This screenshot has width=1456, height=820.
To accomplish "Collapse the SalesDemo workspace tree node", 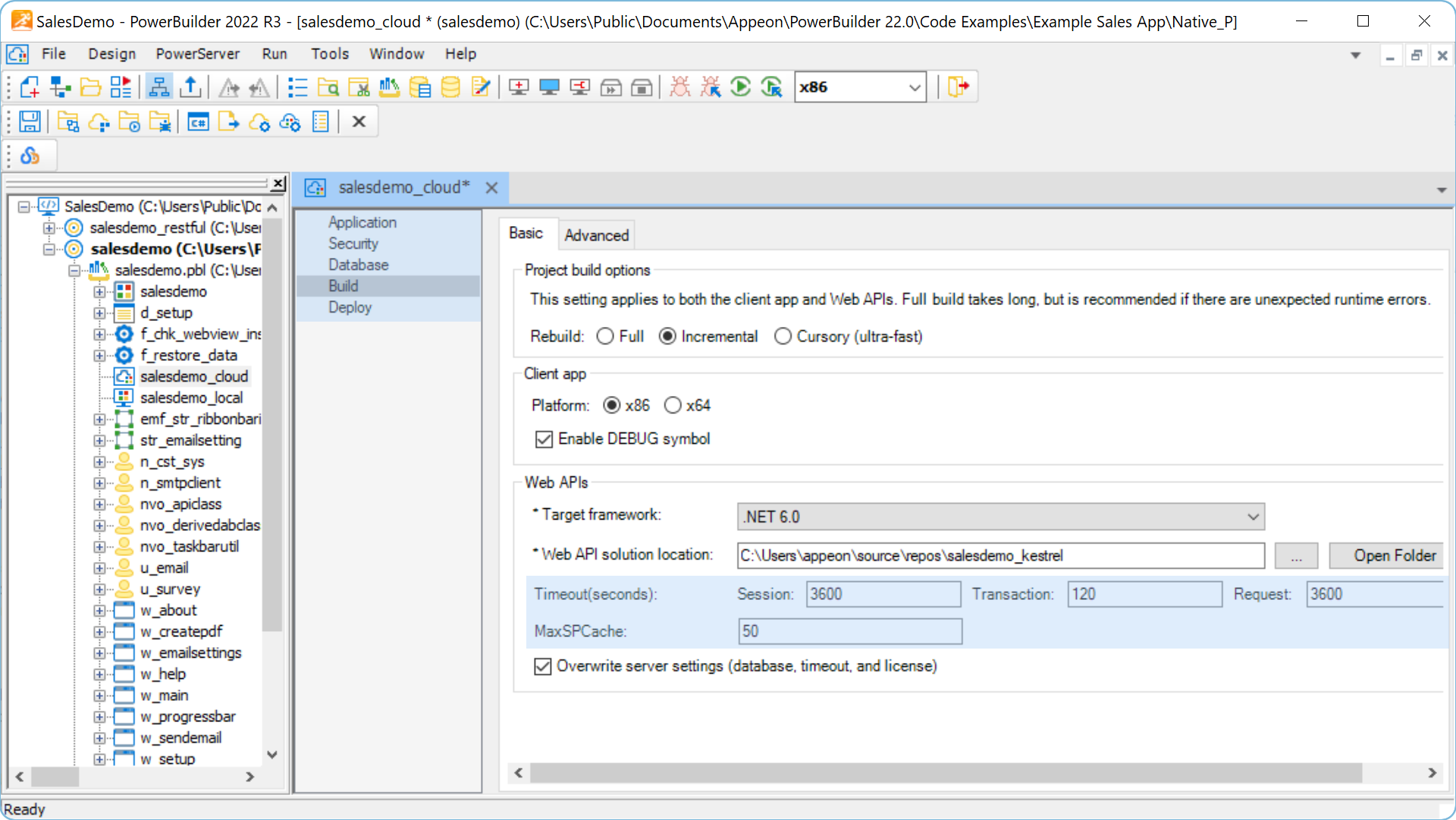I will [x=24, y=206].
